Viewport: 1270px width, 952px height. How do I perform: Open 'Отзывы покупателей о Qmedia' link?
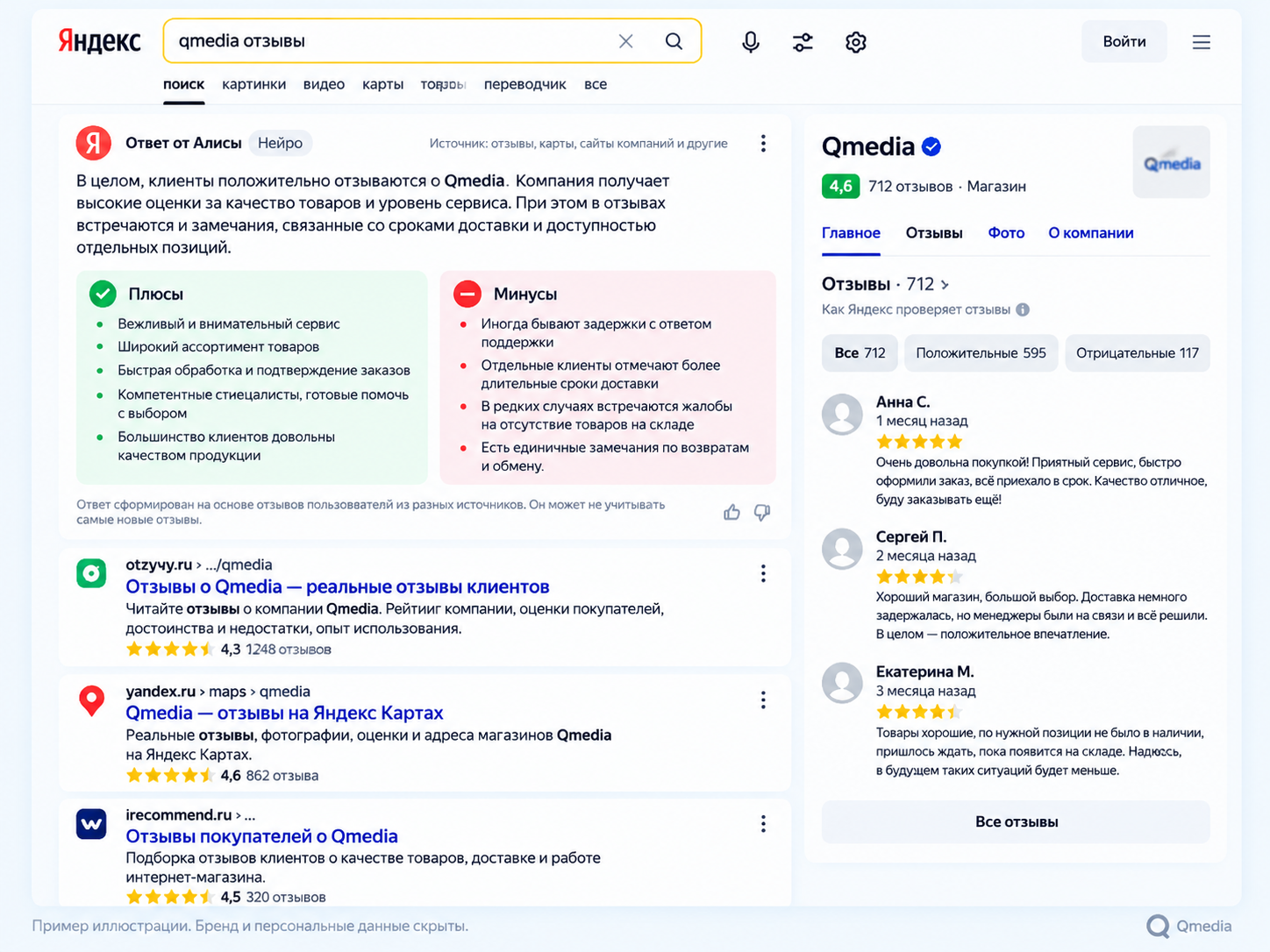[261, 836]
